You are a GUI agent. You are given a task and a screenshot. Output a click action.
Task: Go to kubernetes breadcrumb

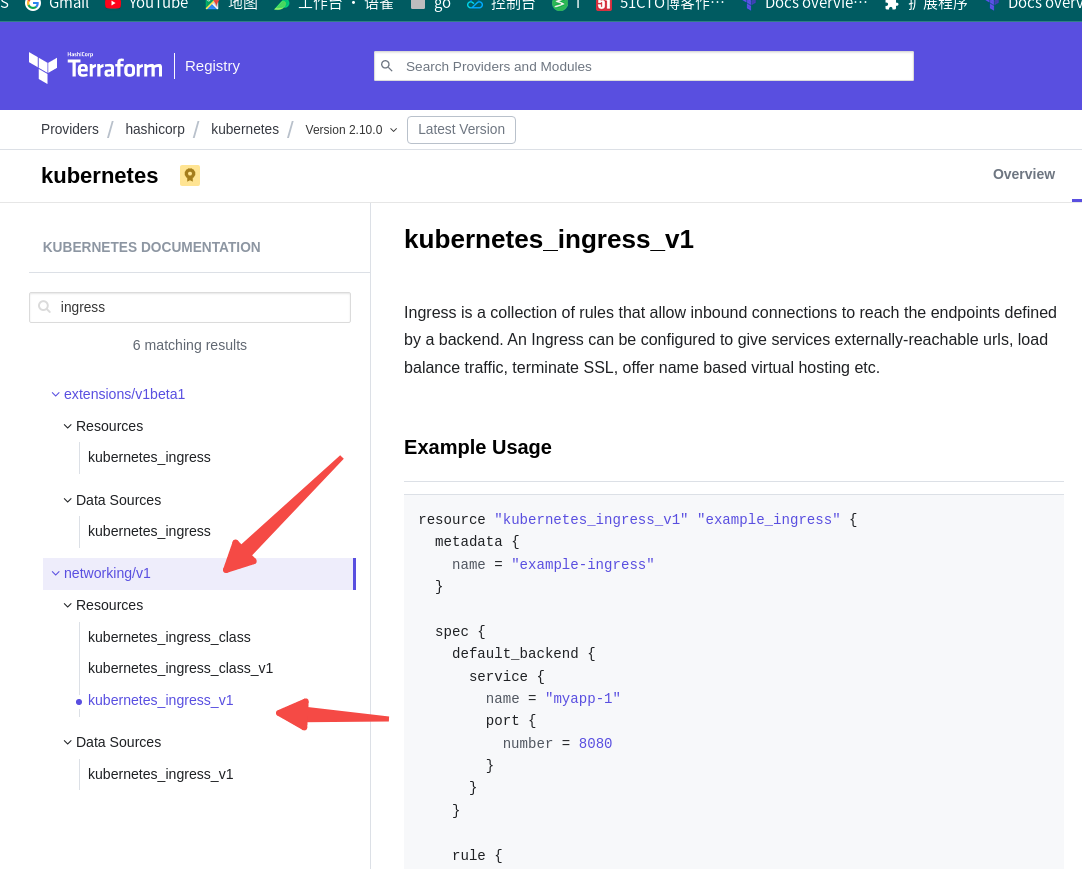[x=245, y=129]
